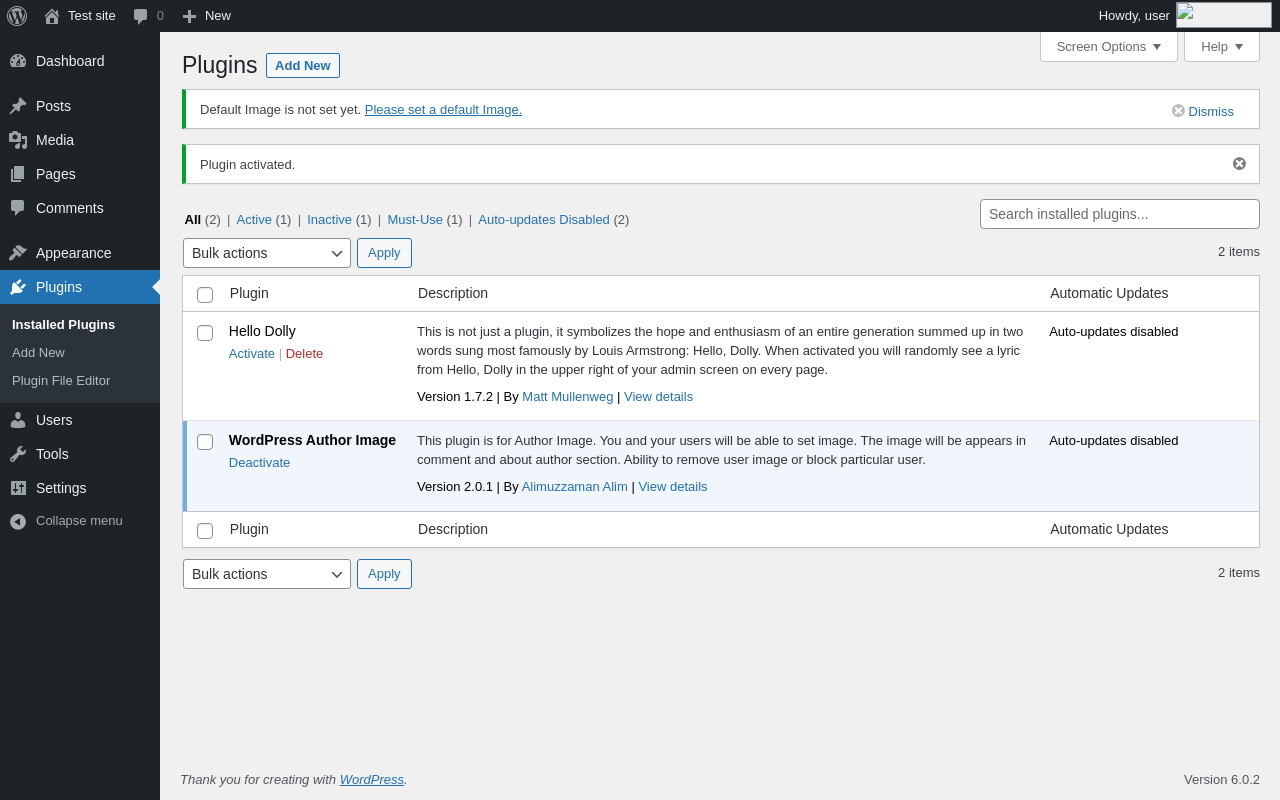Activate the Hello Dolly plugin
Screen dimensions: 1280x800
point(252,353)
